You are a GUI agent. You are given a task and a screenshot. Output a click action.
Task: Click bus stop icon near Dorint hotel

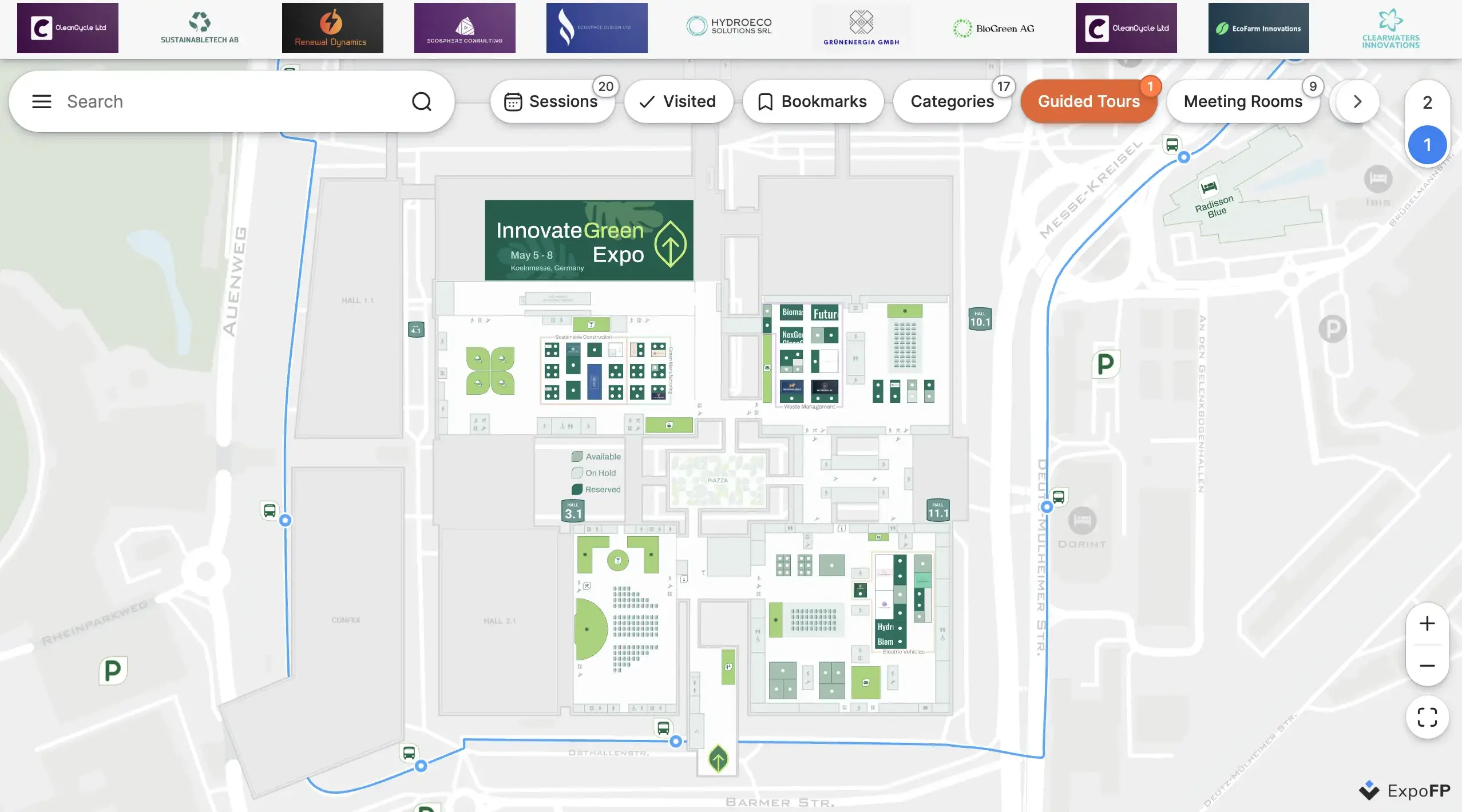1059,496
